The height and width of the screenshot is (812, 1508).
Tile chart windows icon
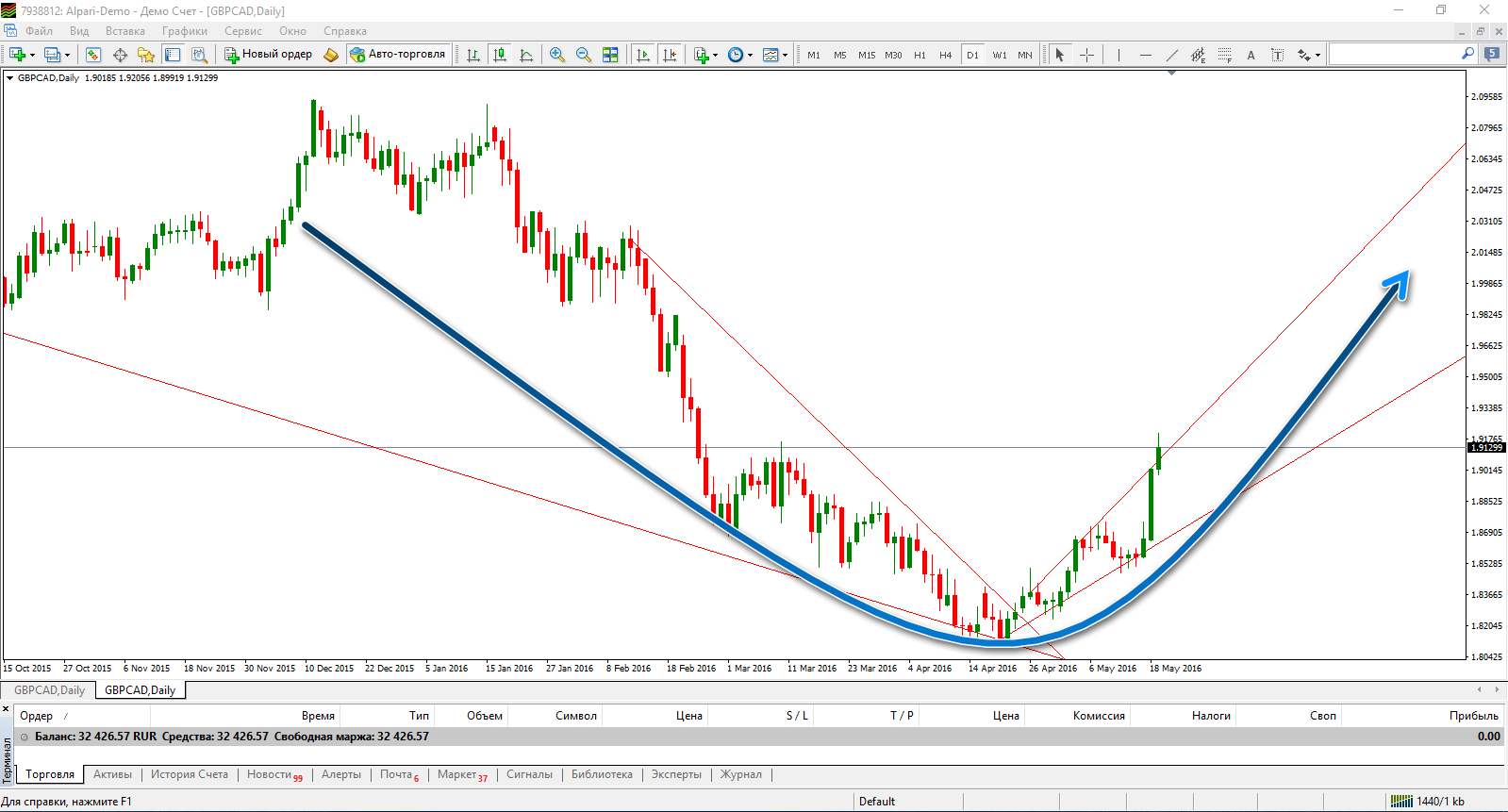(610, 55)
